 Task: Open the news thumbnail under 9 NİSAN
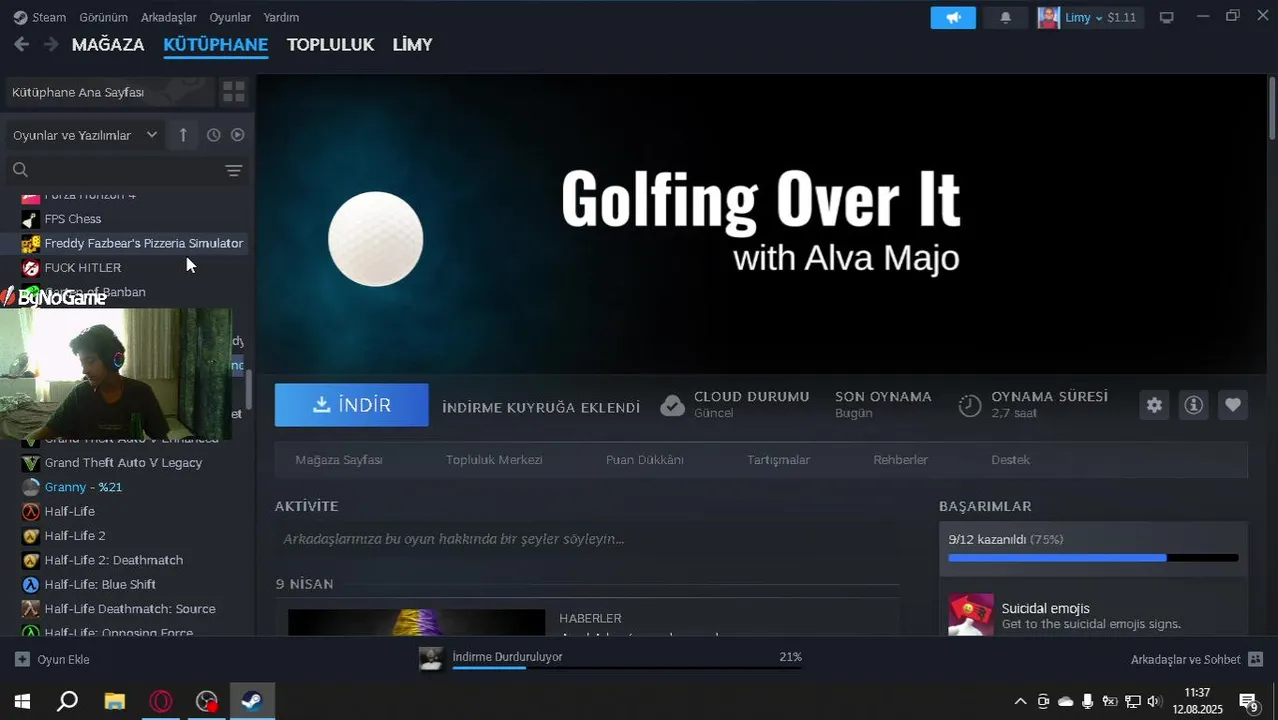pyautogui.click(x=417, y=622)
